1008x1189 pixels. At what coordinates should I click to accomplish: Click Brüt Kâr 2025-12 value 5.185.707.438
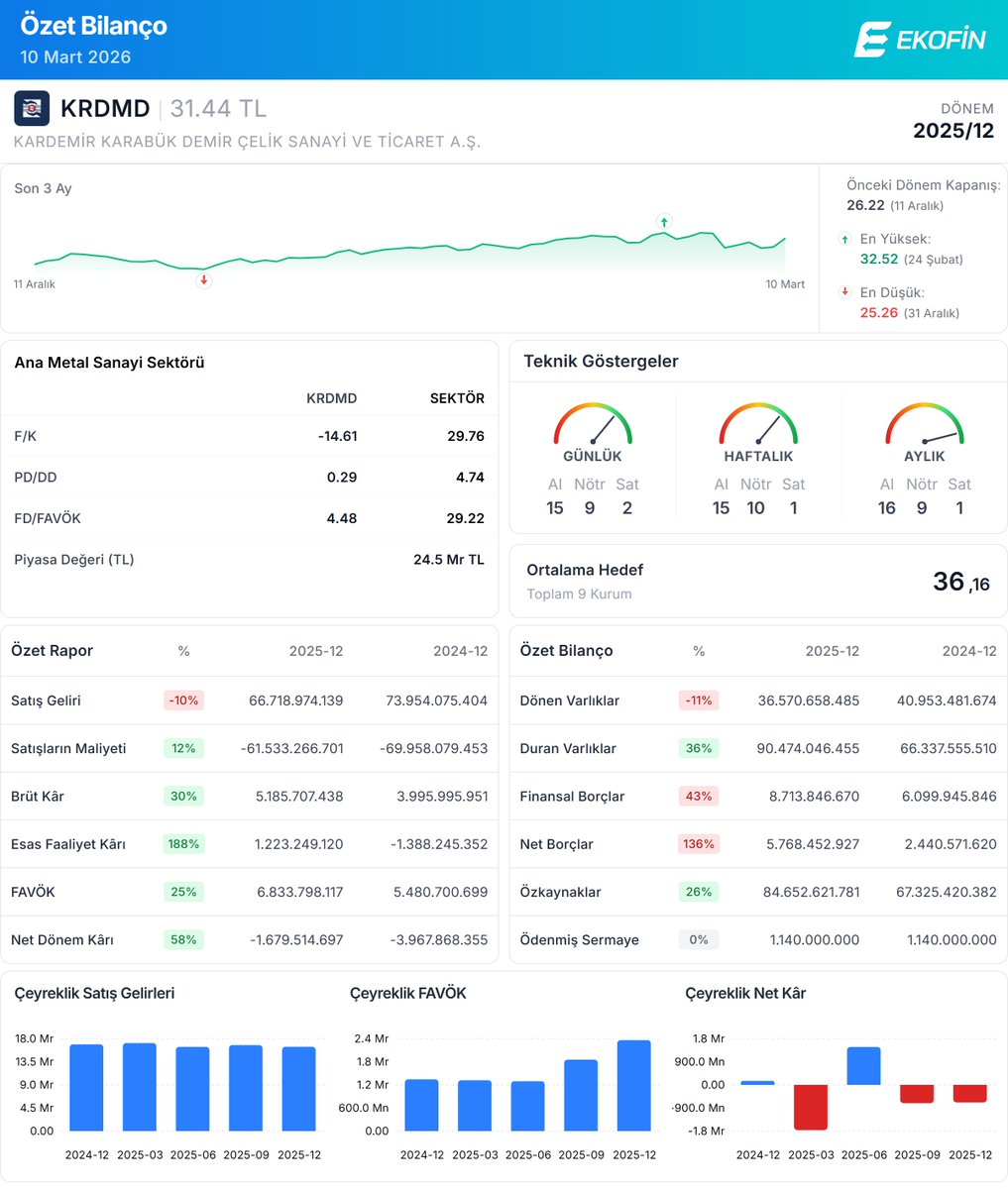click(x=300, y=797)
